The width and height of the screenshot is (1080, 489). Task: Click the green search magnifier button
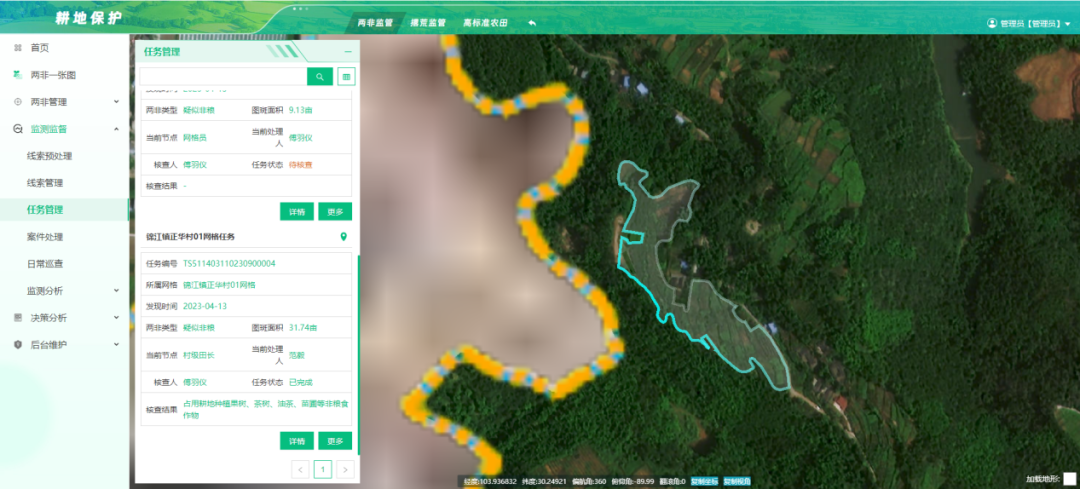(319, 76)
